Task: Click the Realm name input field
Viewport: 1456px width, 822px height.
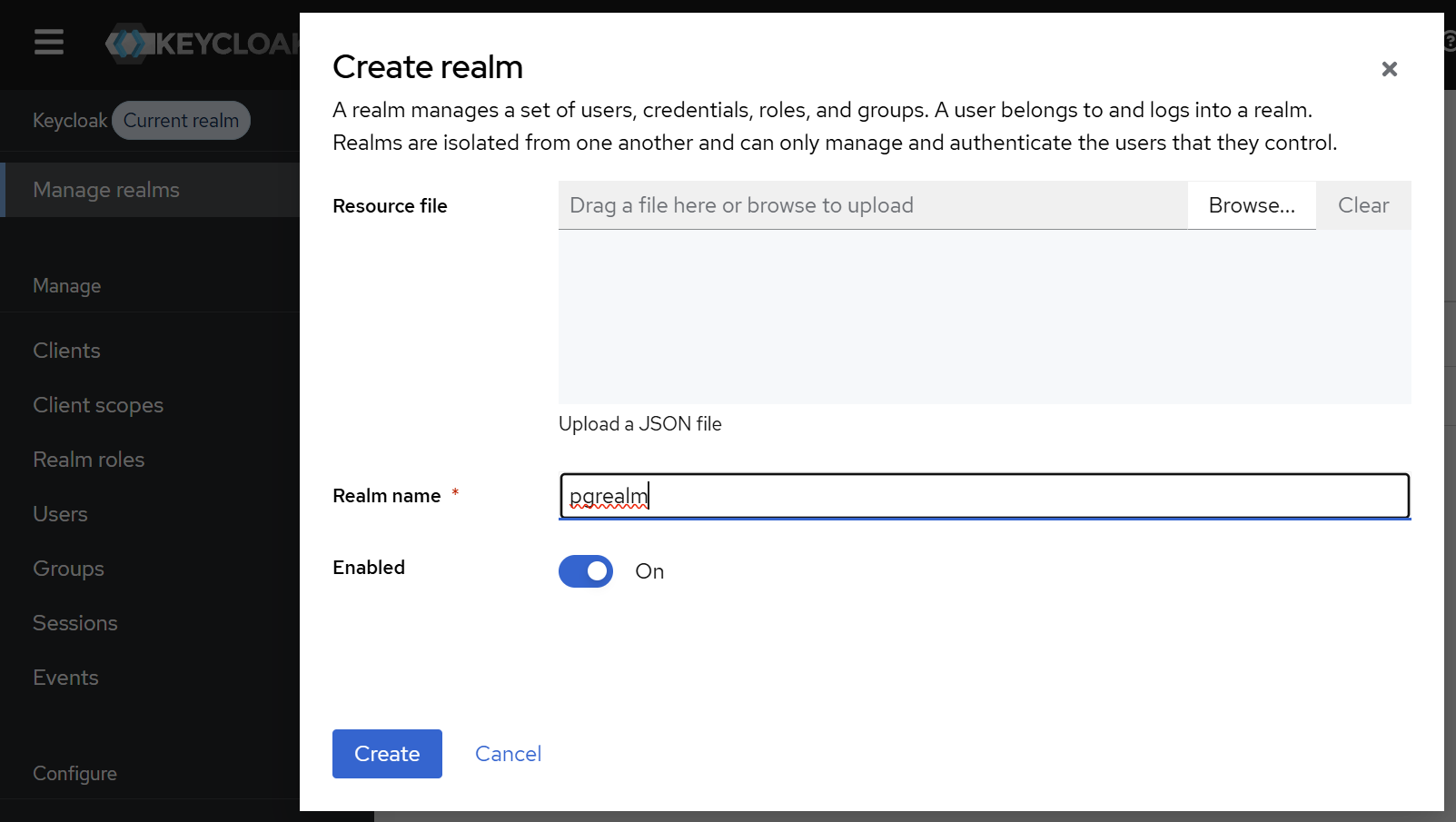Action: pos(984,496)
